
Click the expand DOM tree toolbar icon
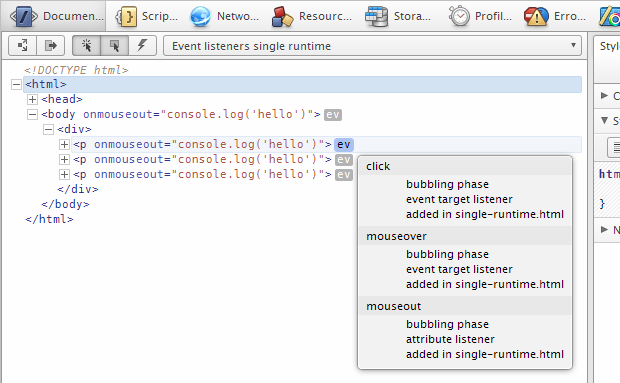(x=23, y=45)
